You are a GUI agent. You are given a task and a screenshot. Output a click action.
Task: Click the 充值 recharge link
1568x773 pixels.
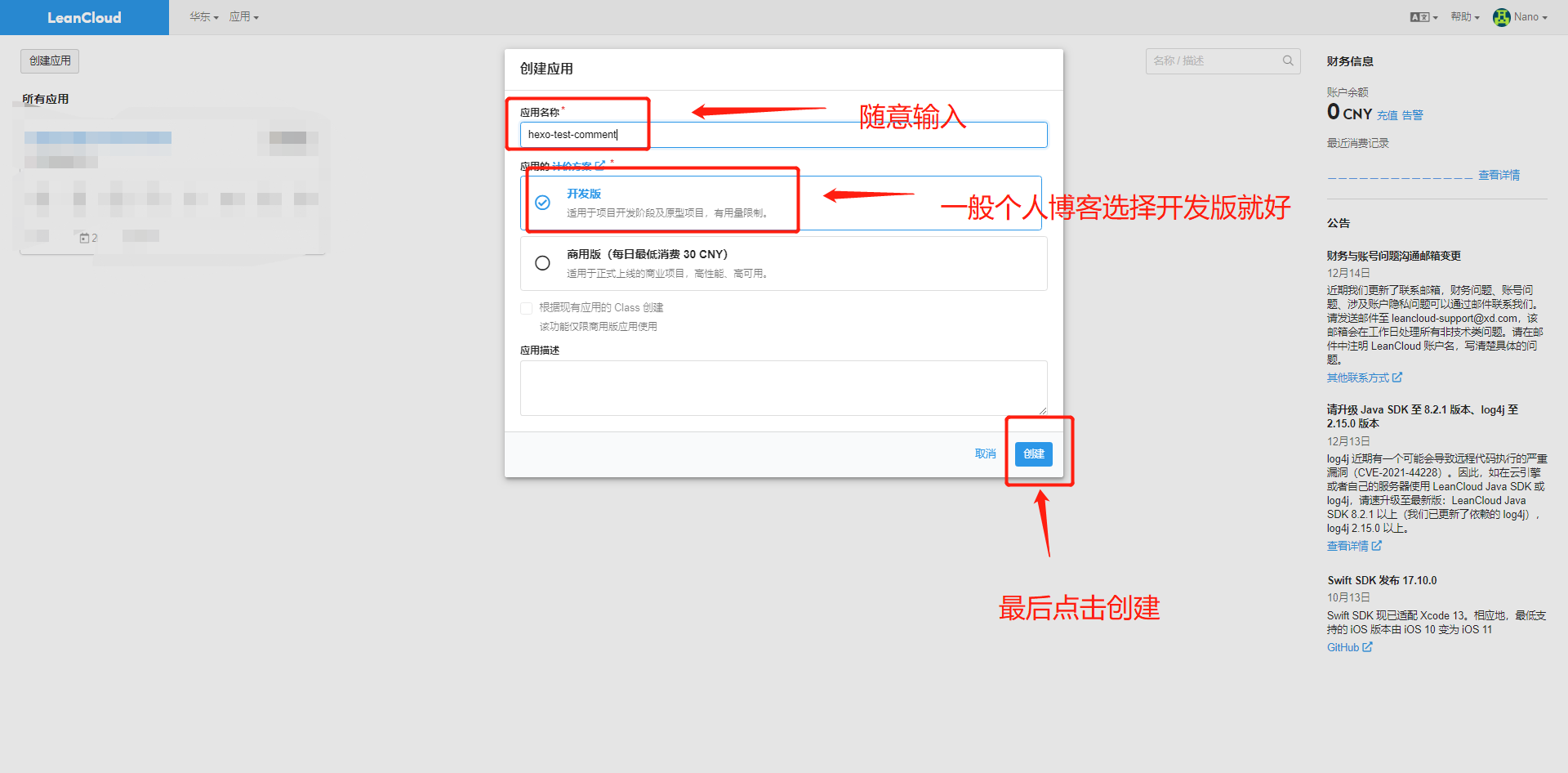pos(1388,115)
